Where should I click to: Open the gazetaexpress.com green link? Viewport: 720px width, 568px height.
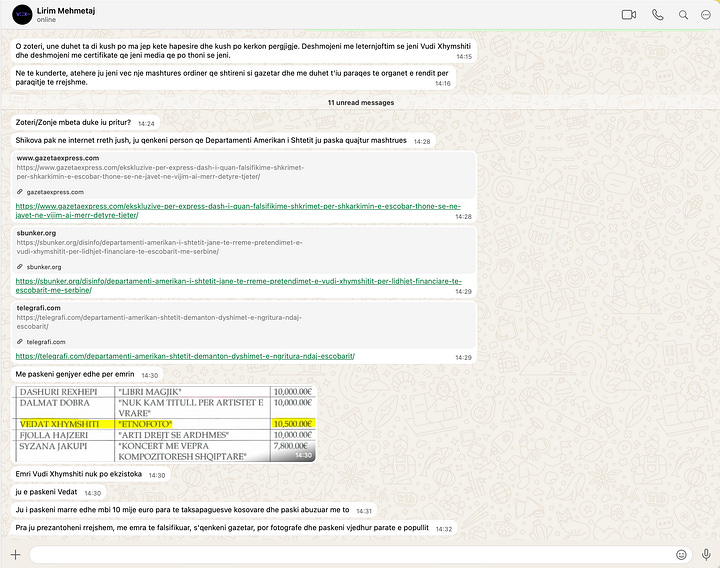coord(238,211)
